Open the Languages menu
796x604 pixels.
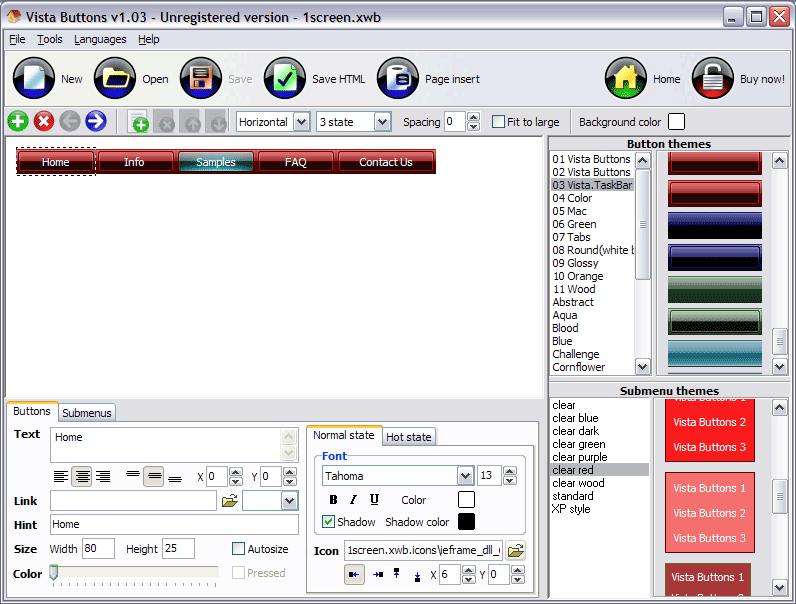pos(100,39)
